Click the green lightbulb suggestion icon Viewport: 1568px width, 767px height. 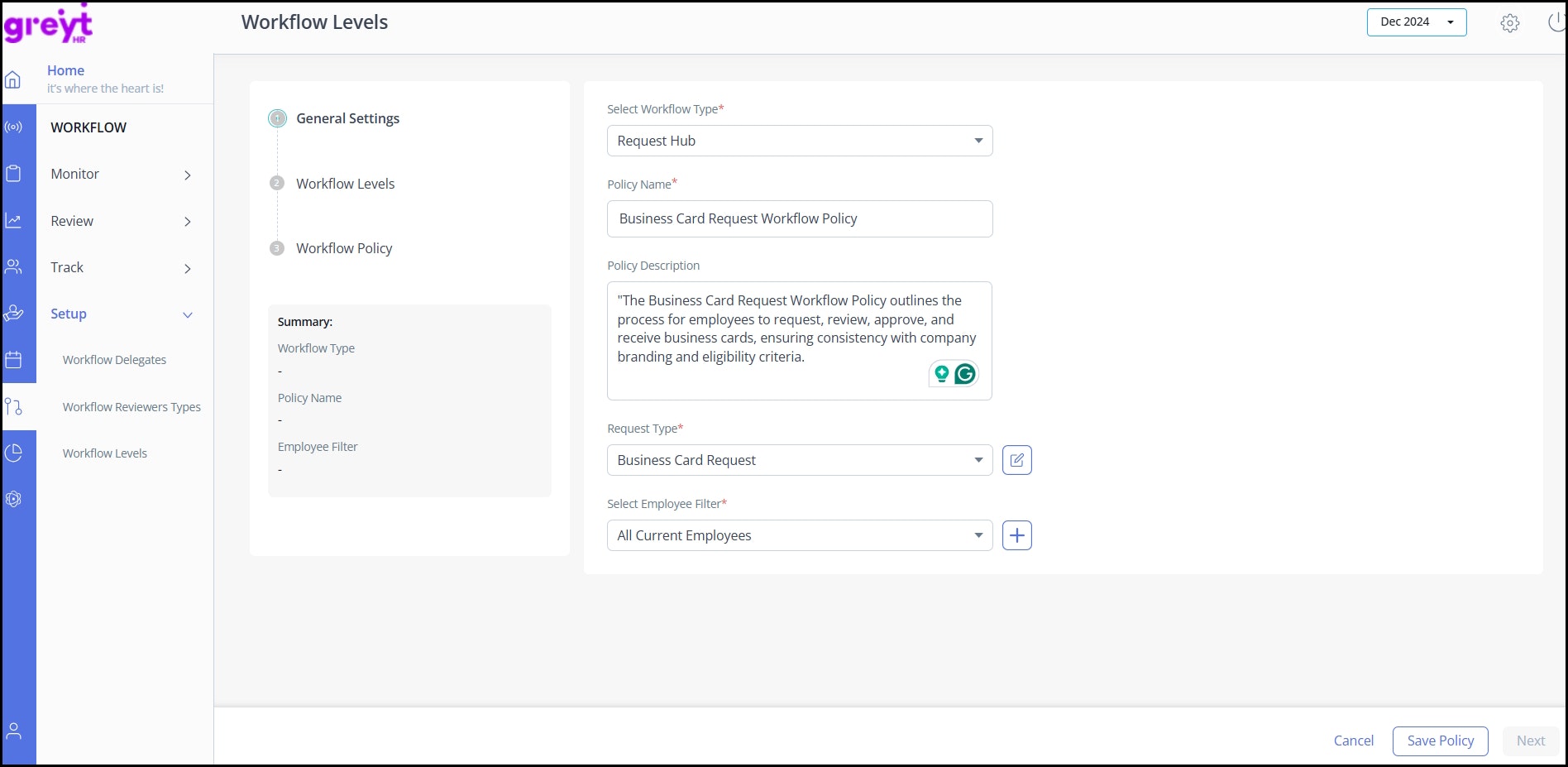(x=941, y=374)
